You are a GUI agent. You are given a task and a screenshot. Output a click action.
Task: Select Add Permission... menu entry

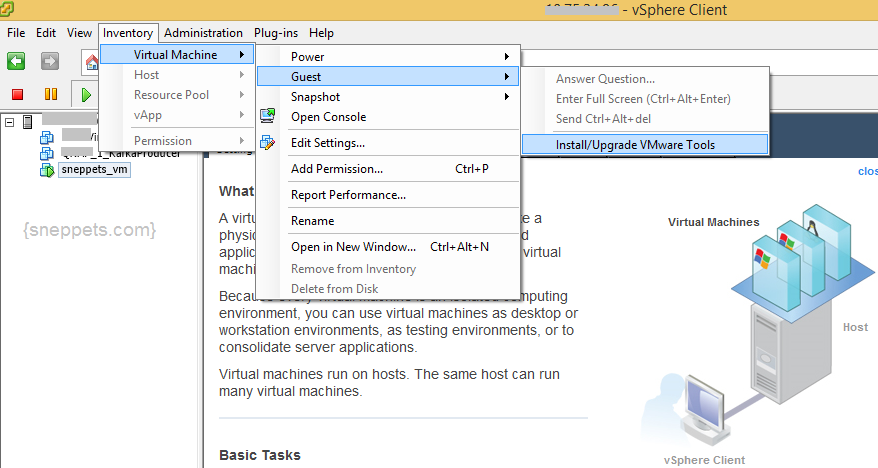click(x=388, y=169)
